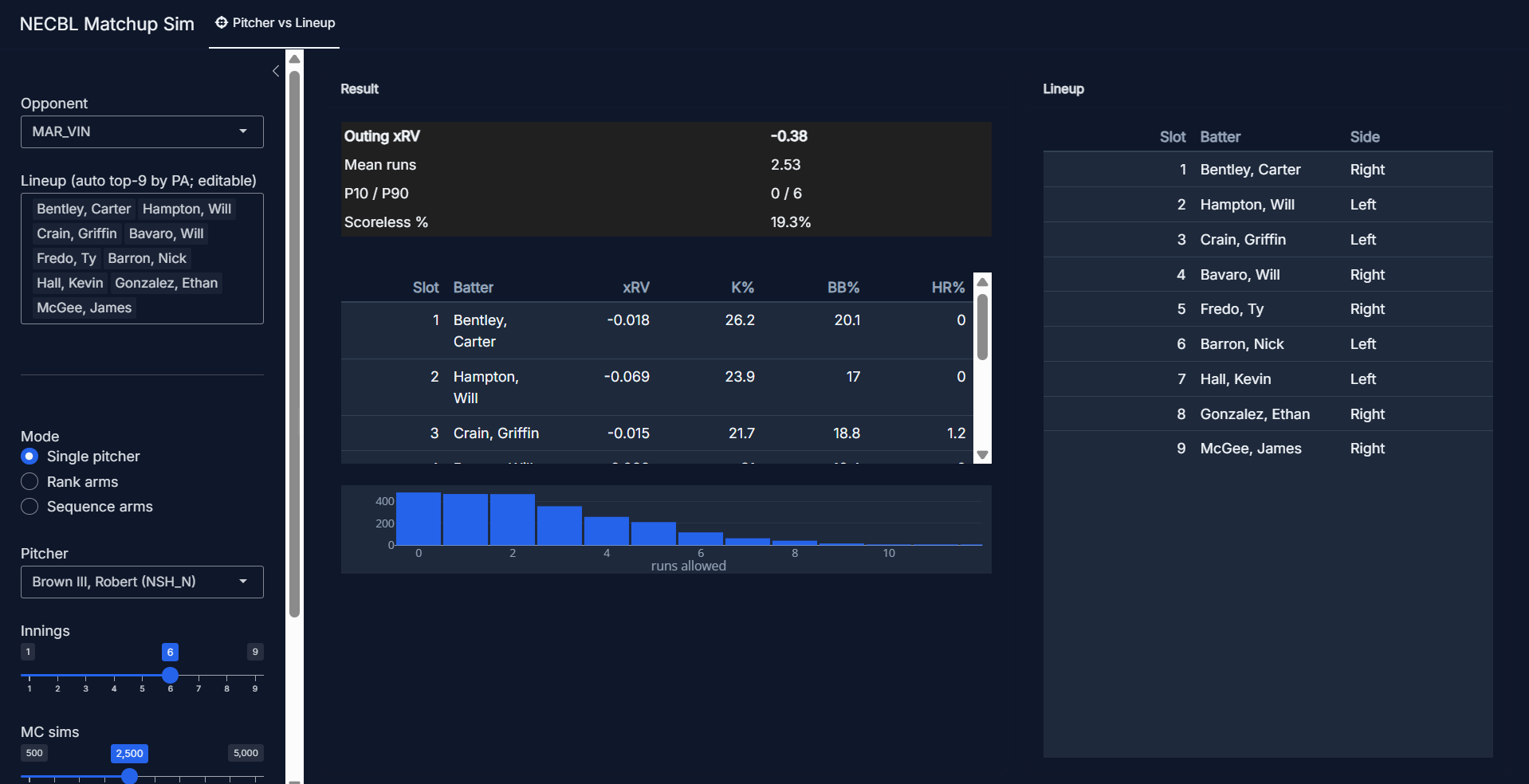Click Gonzalez, Ethan lineup chip
The width and height of the screenshot is (1529, 784).
166,283
